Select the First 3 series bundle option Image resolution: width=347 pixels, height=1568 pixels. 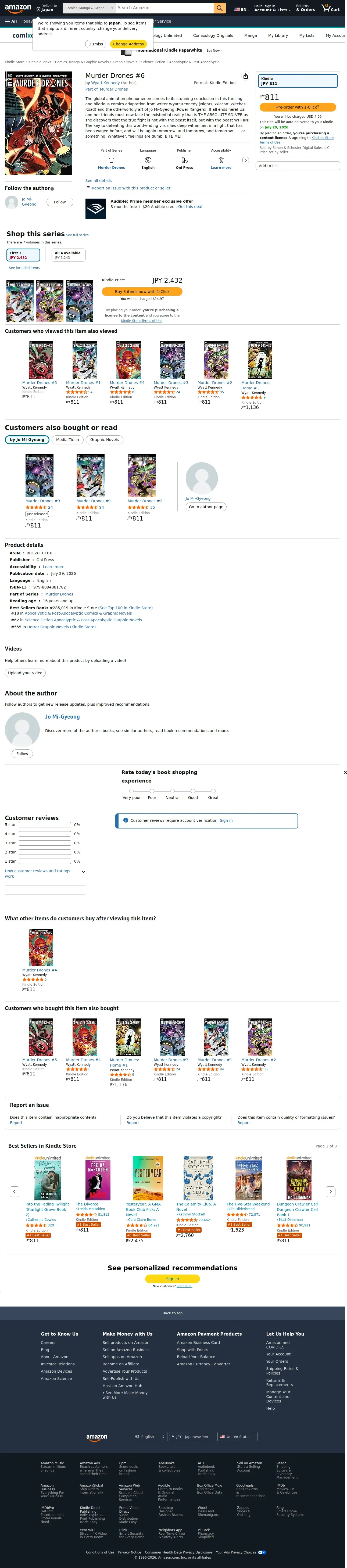[x=23, y=255]
